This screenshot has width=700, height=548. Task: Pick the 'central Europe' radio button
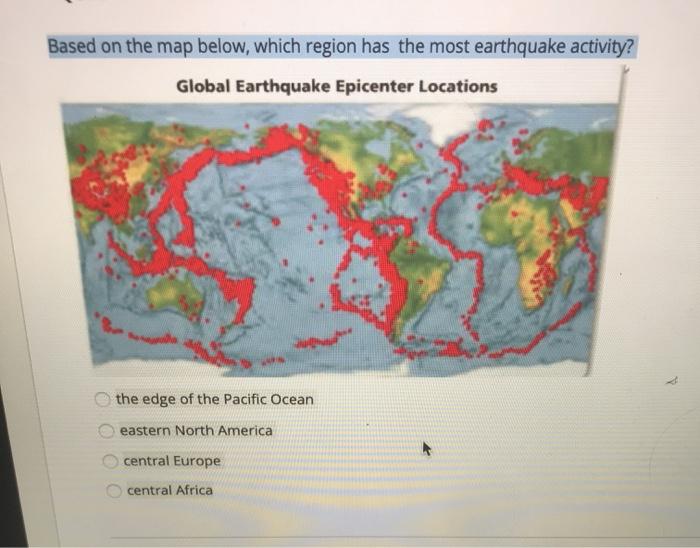click(x=110, y=461)
